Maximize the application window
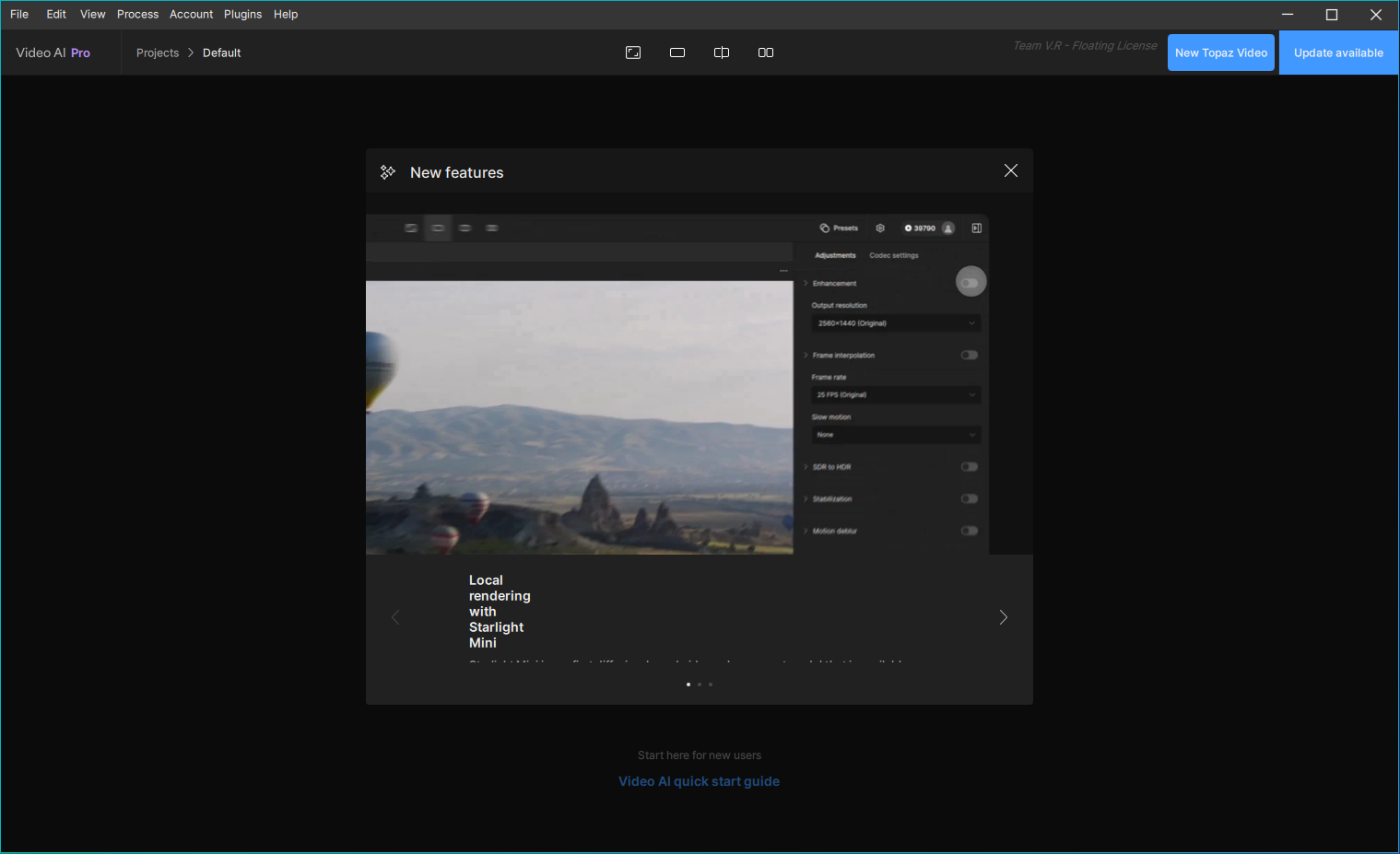The height and width of the screenshot is (854, 1400). click(x=1332, y=14)
